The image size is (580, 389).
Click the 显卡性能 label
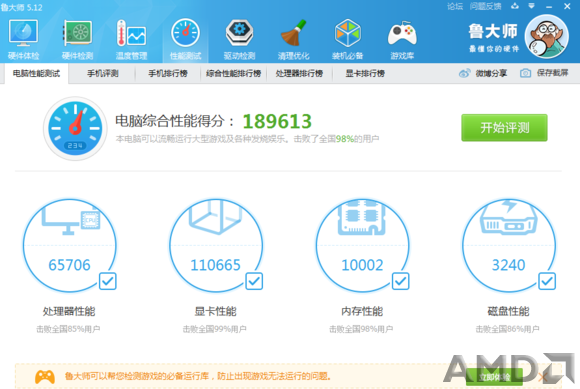pos(216,311)
